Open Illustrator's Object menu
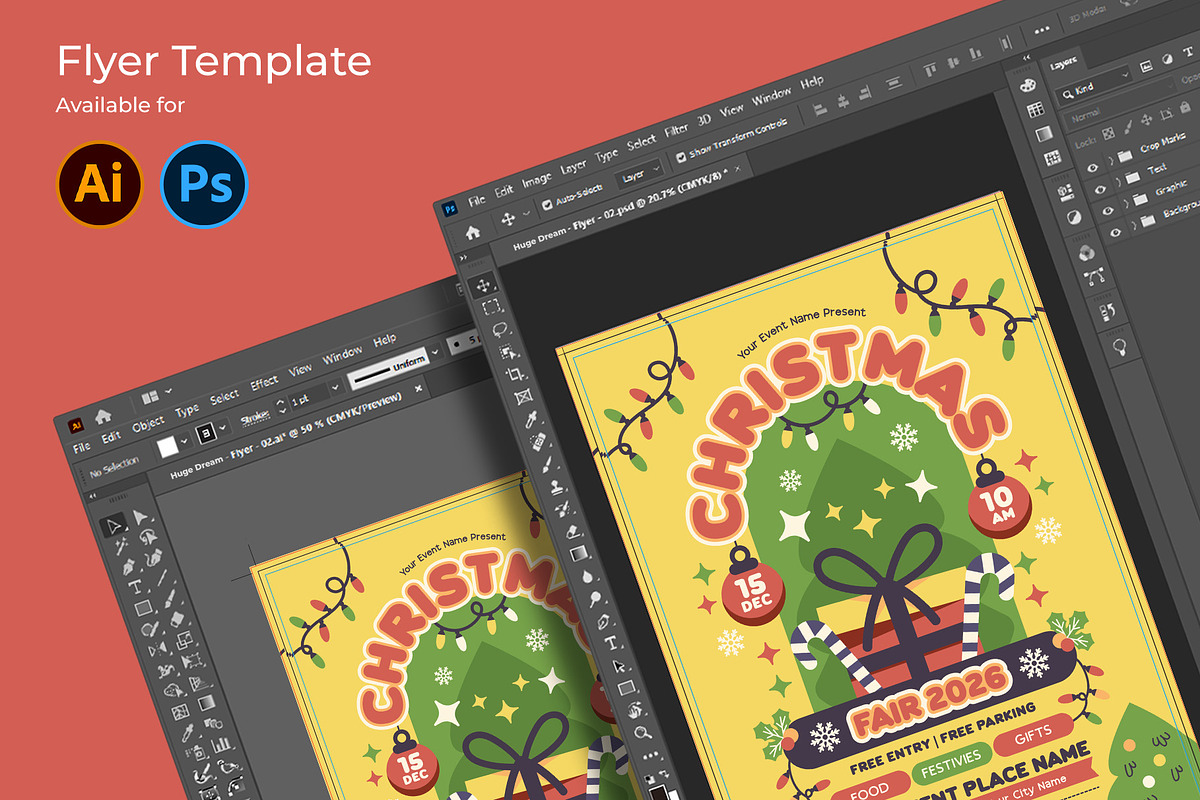Screen dimensions: 1200x800 148,422
